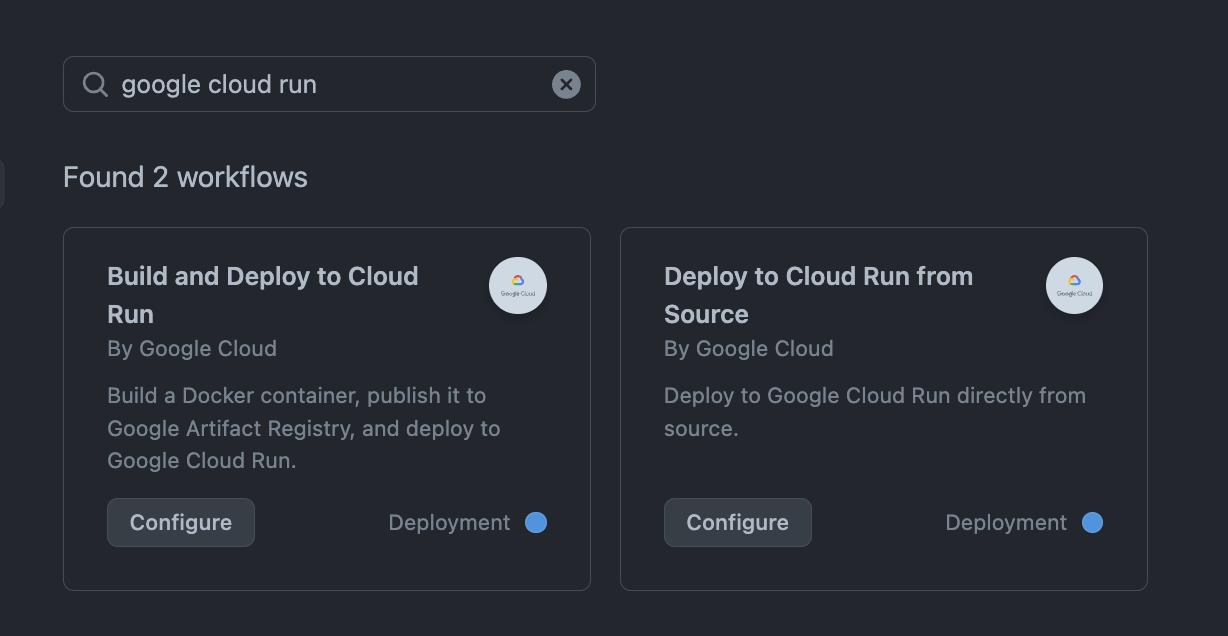Click the Docker container description text

pyautogui.click(x=304, y=428)
